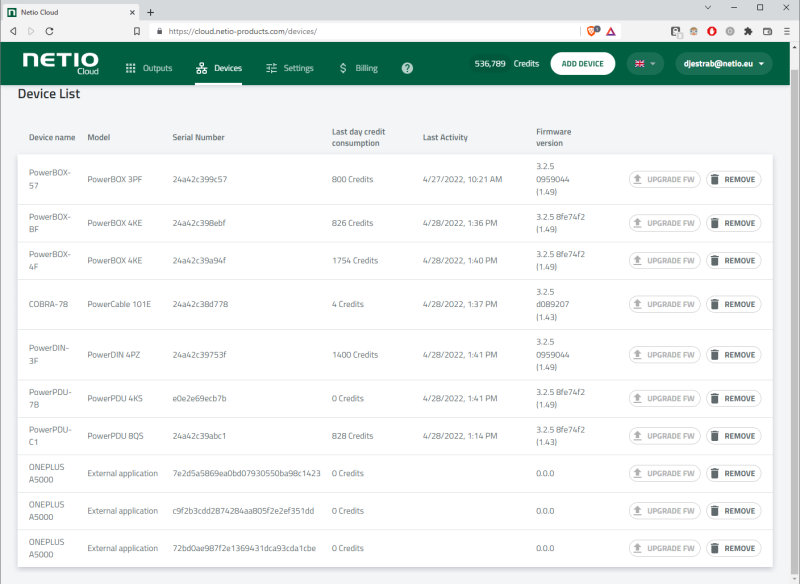Click the browser extensions puzzle icon

746,31
